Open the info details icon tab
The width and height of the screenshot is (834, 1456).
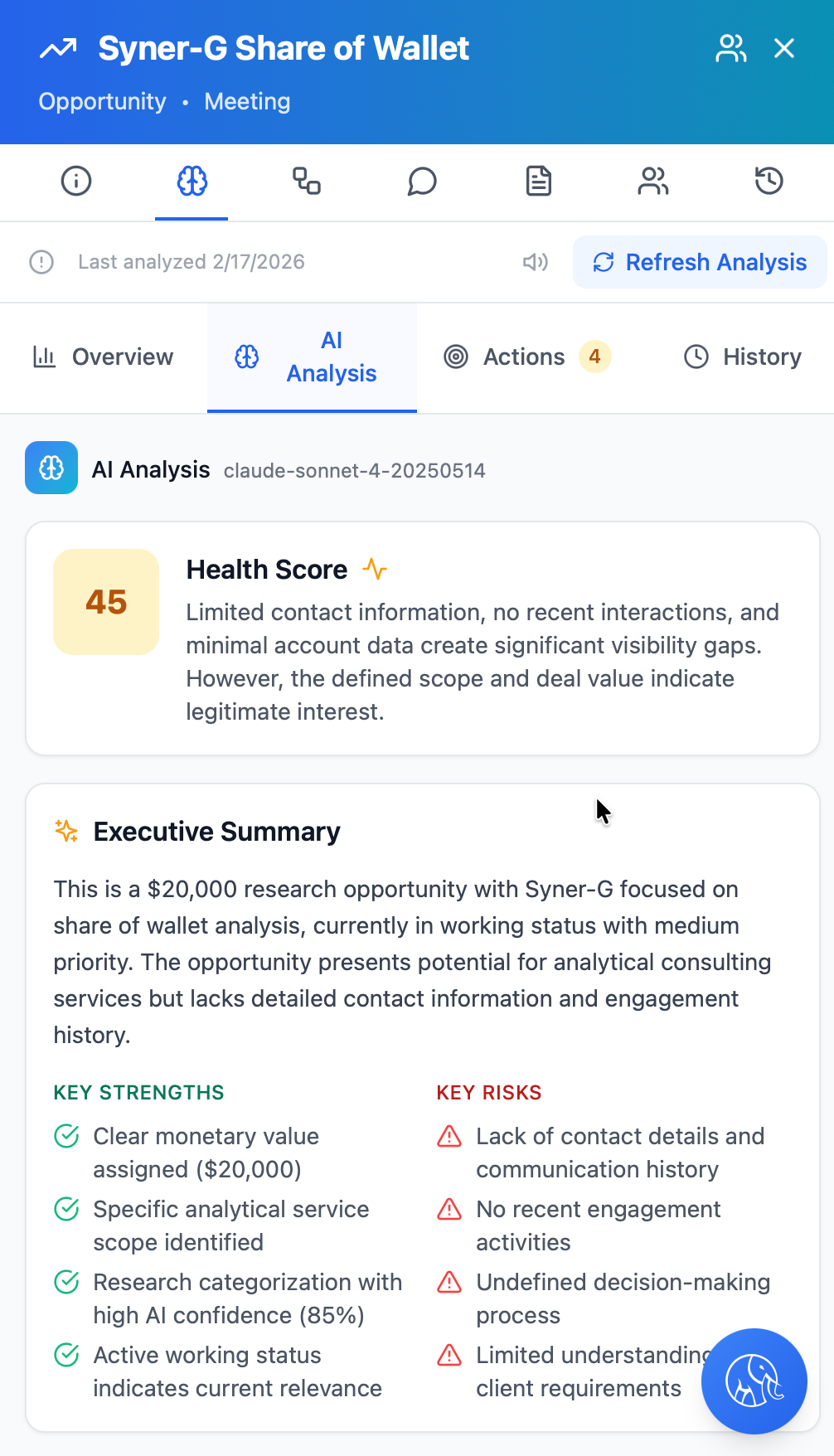[x=76, y=181]
